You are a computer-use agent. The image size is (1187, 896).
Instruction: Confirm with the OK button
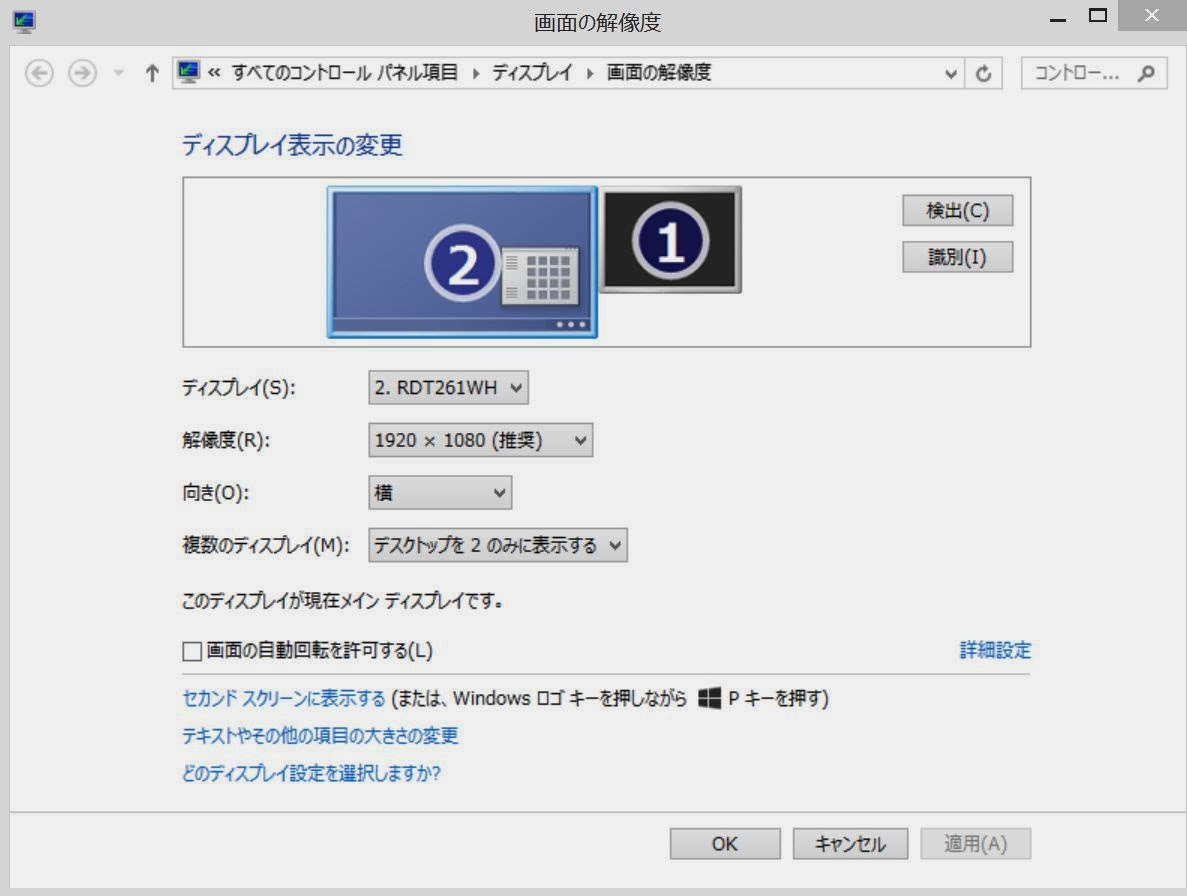click(x=725, y=844)
